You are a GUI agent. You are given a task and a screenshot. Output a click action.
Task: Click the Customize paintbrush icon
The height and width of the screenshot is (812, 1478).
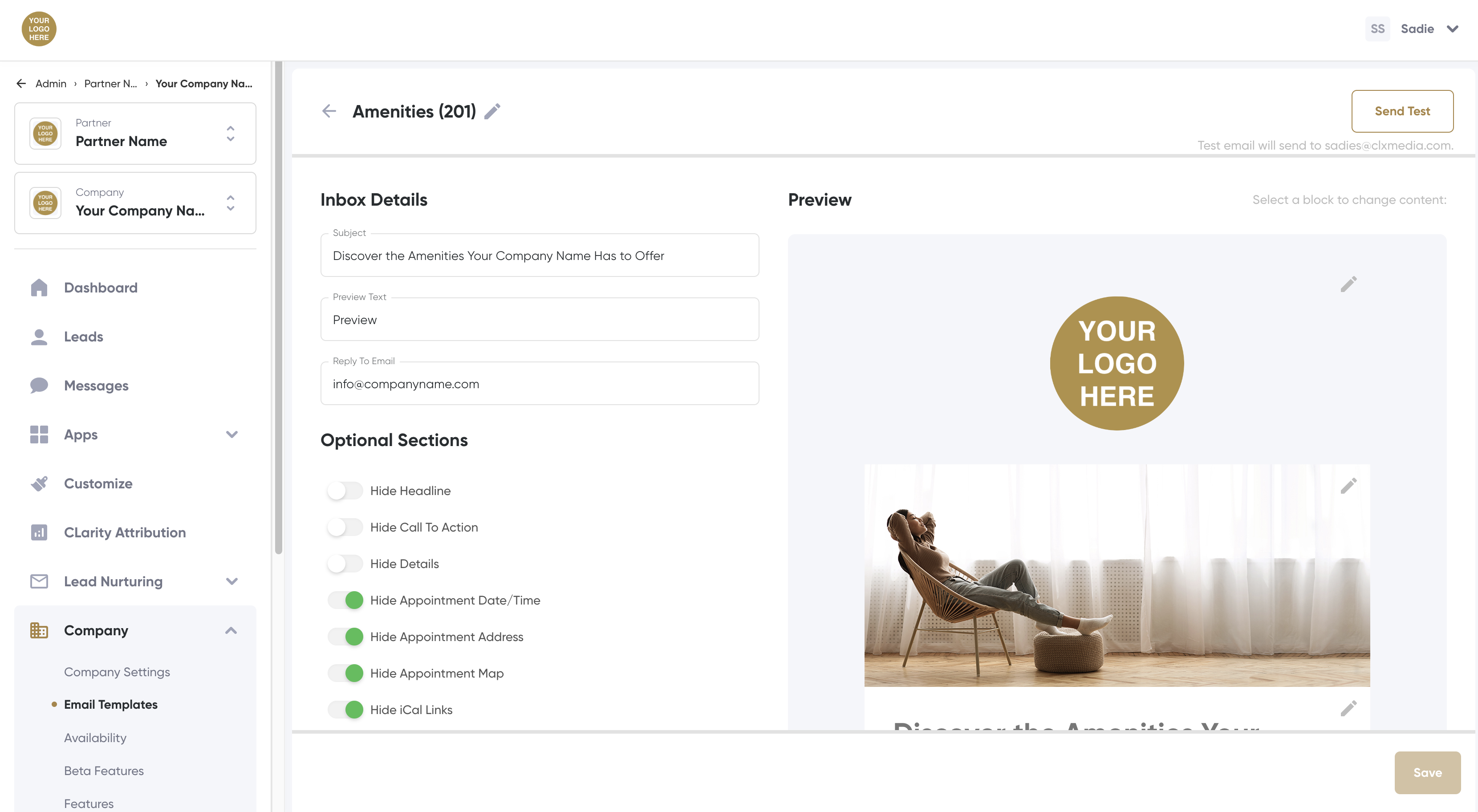click(x=39, y=484)
